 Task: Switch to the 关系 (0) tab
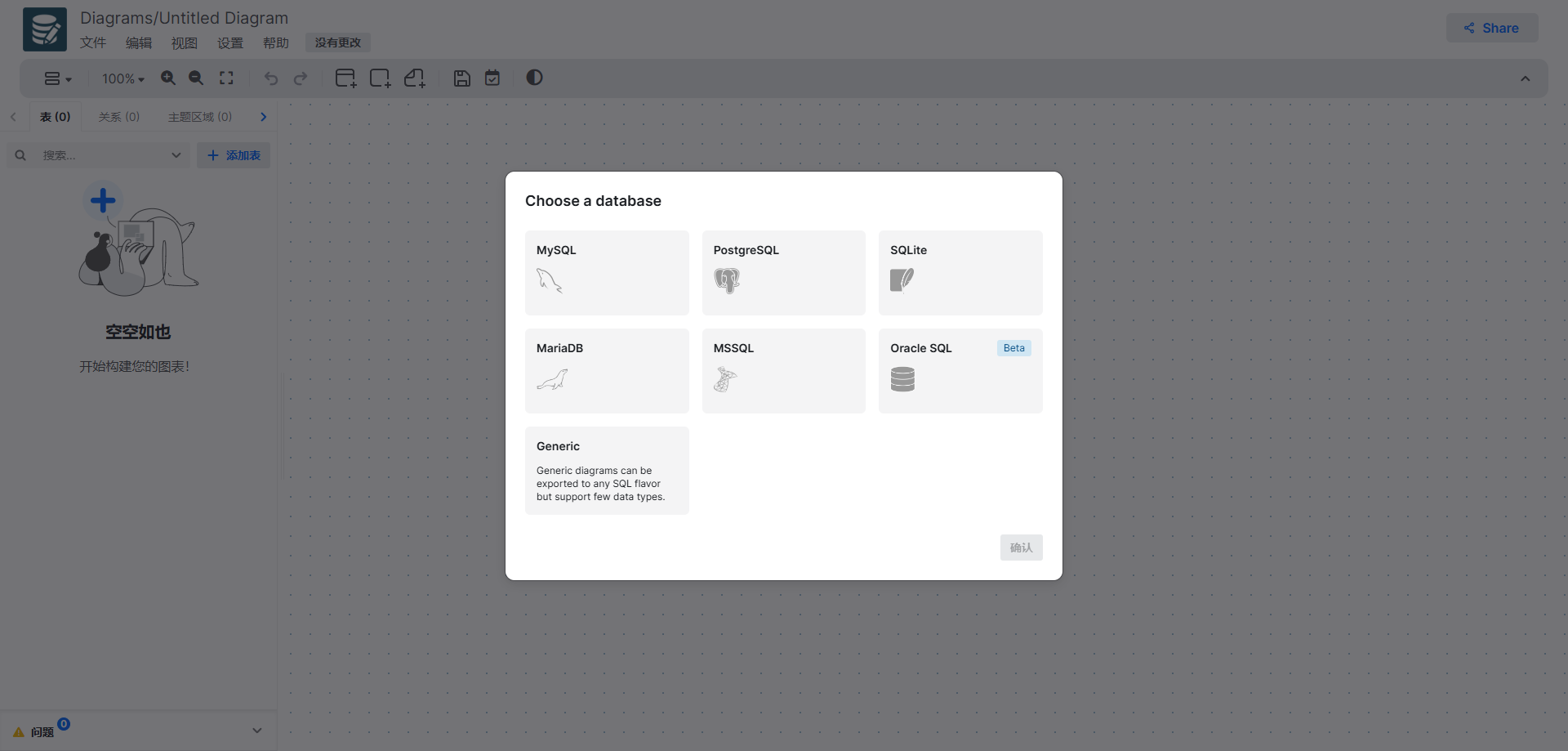tap(119, 117)
